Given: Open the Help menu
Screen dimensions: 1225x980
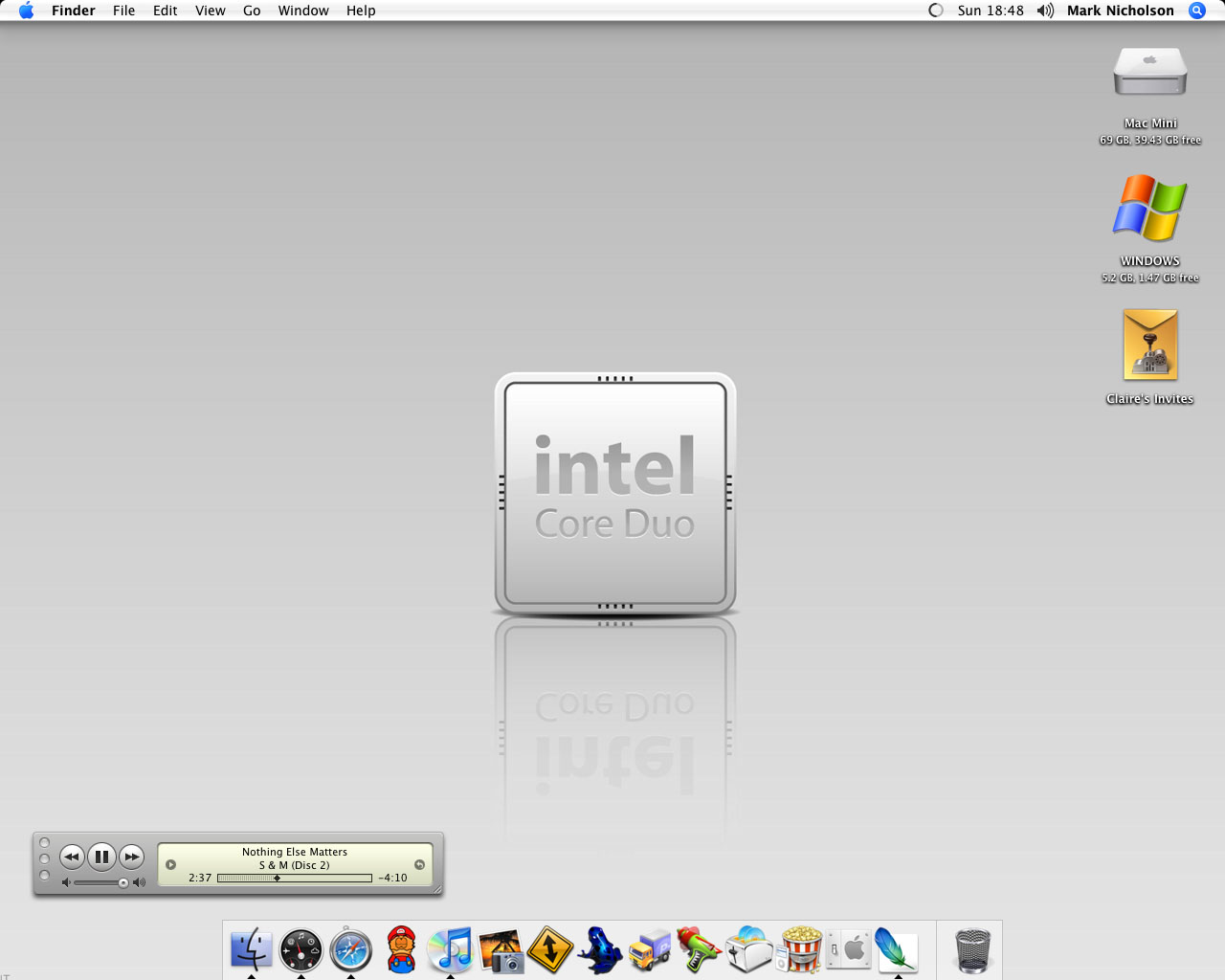Looking at the screenshot, I should click(x=361, y=11).
